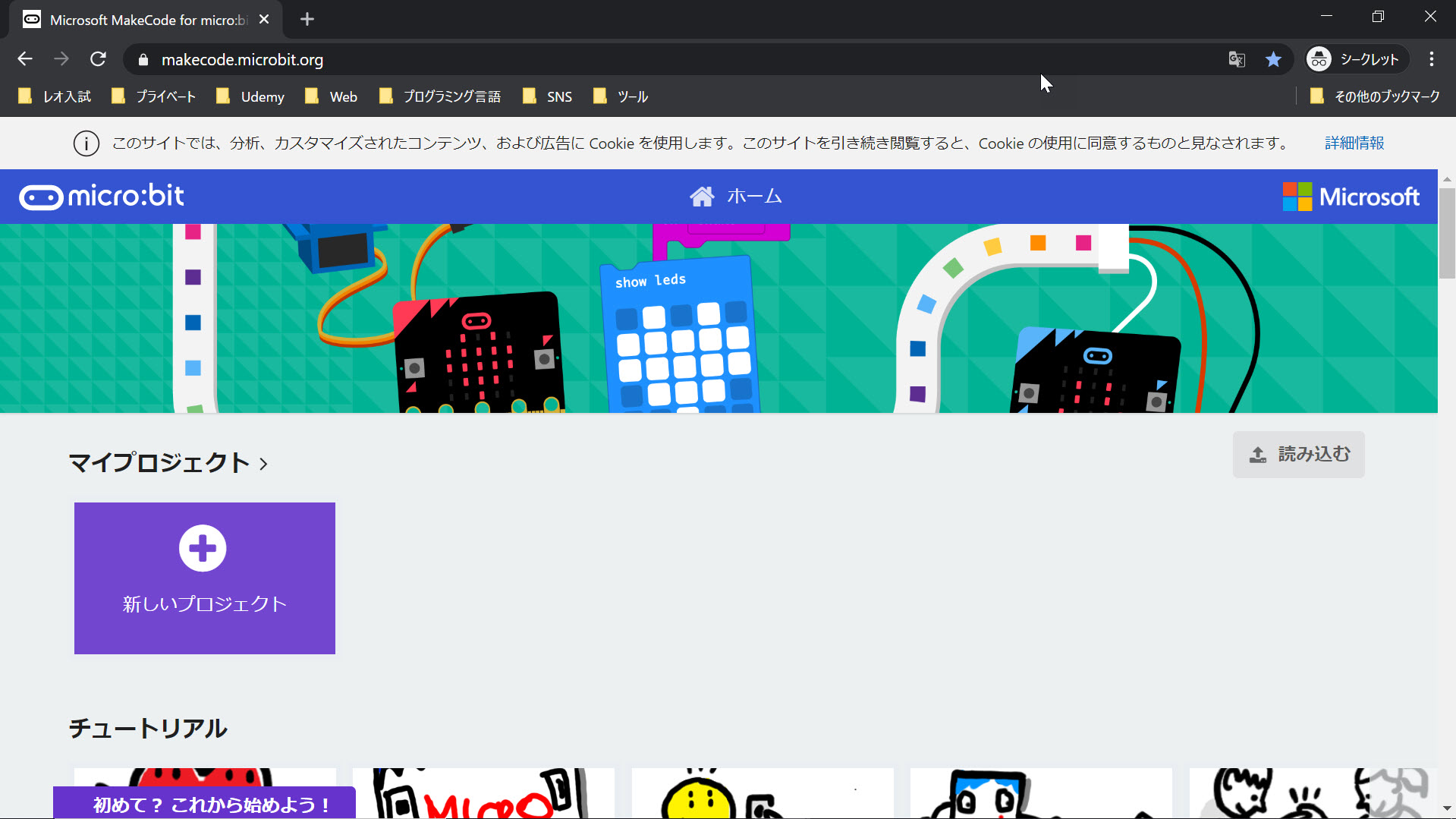
Task: Open その他のブックマーク folder
Action: 1375,96
